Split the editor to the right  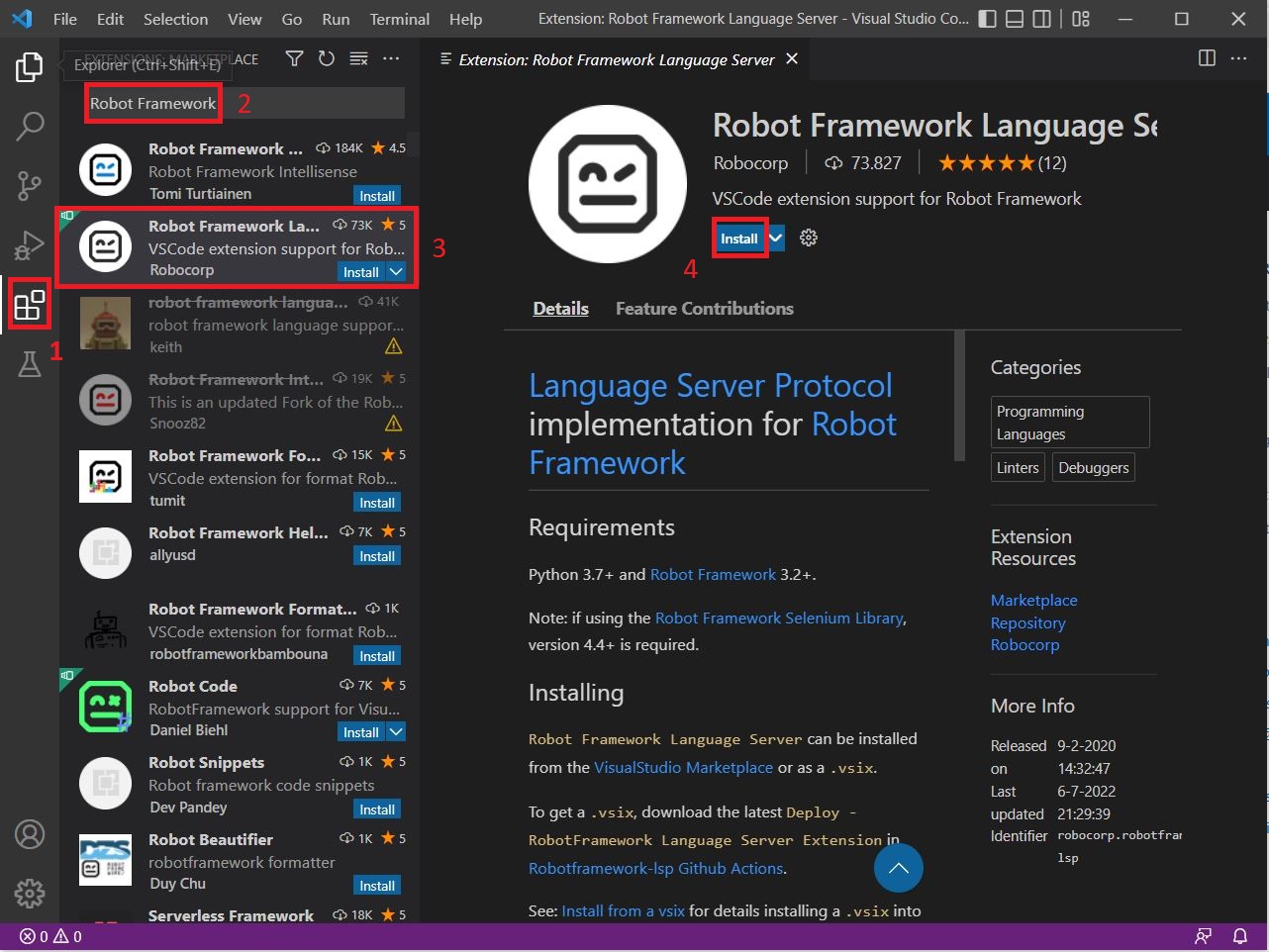[1207, 58]
